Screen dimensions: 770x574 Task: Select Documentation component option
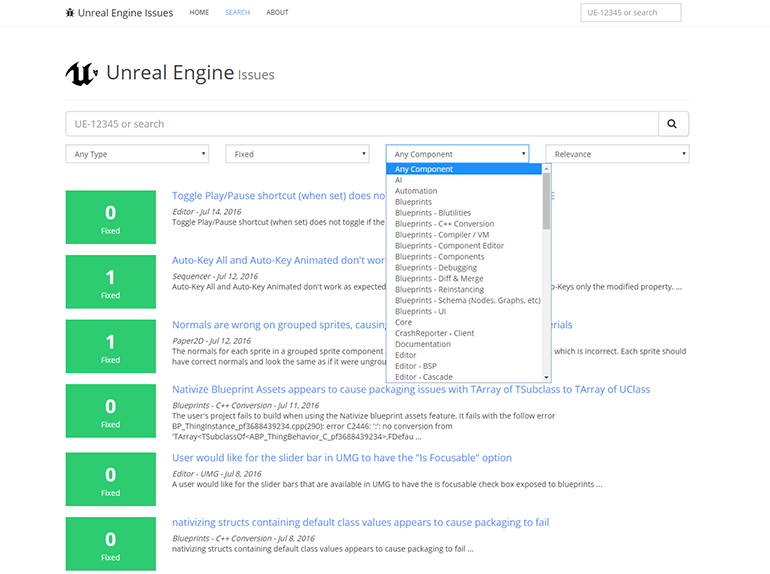point(464,344)
